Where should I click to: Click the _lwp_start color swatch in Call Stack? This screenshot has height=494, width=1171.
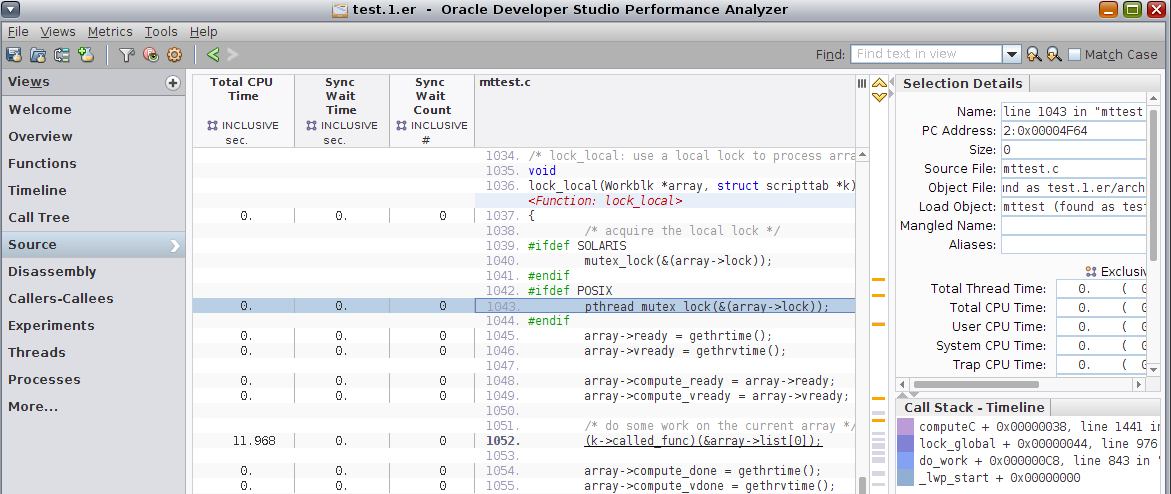(904, 477)
